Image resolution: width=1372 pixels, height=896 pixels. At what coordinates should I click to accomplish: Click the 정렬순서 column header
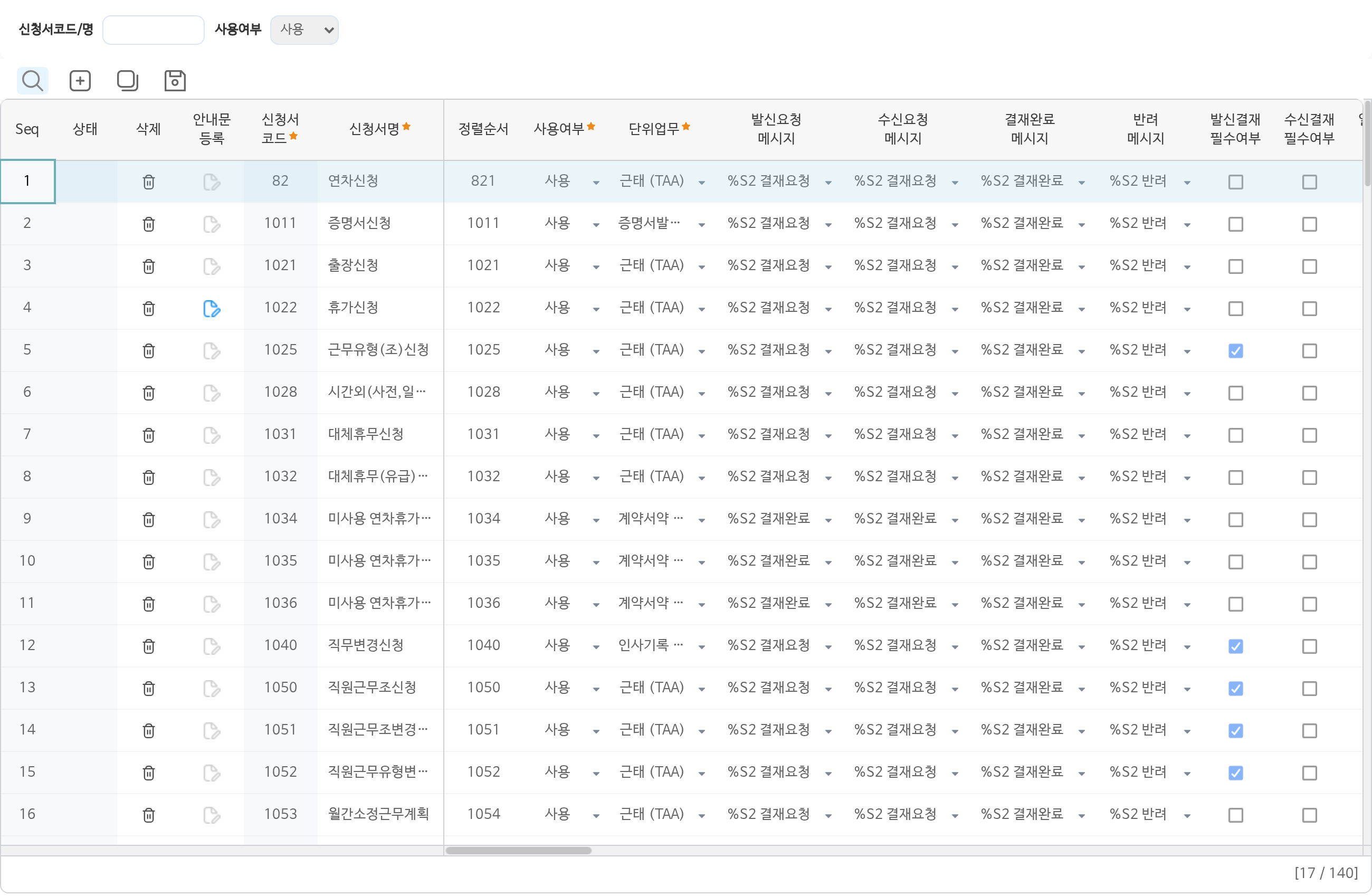pyautogui.click(x=483, y=129)
